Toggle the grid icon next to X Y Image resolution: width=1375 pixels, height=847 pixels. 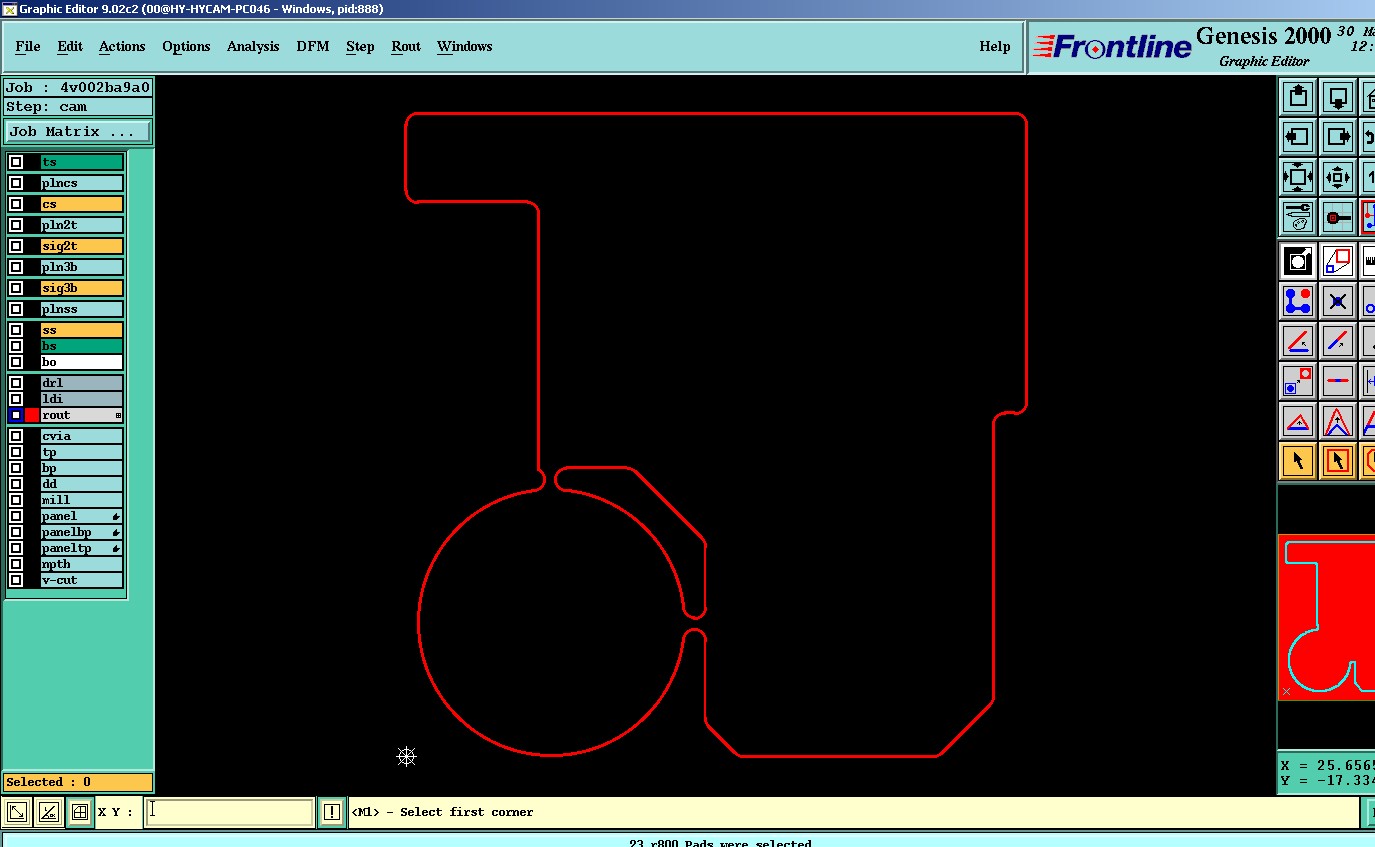point(80,812)
